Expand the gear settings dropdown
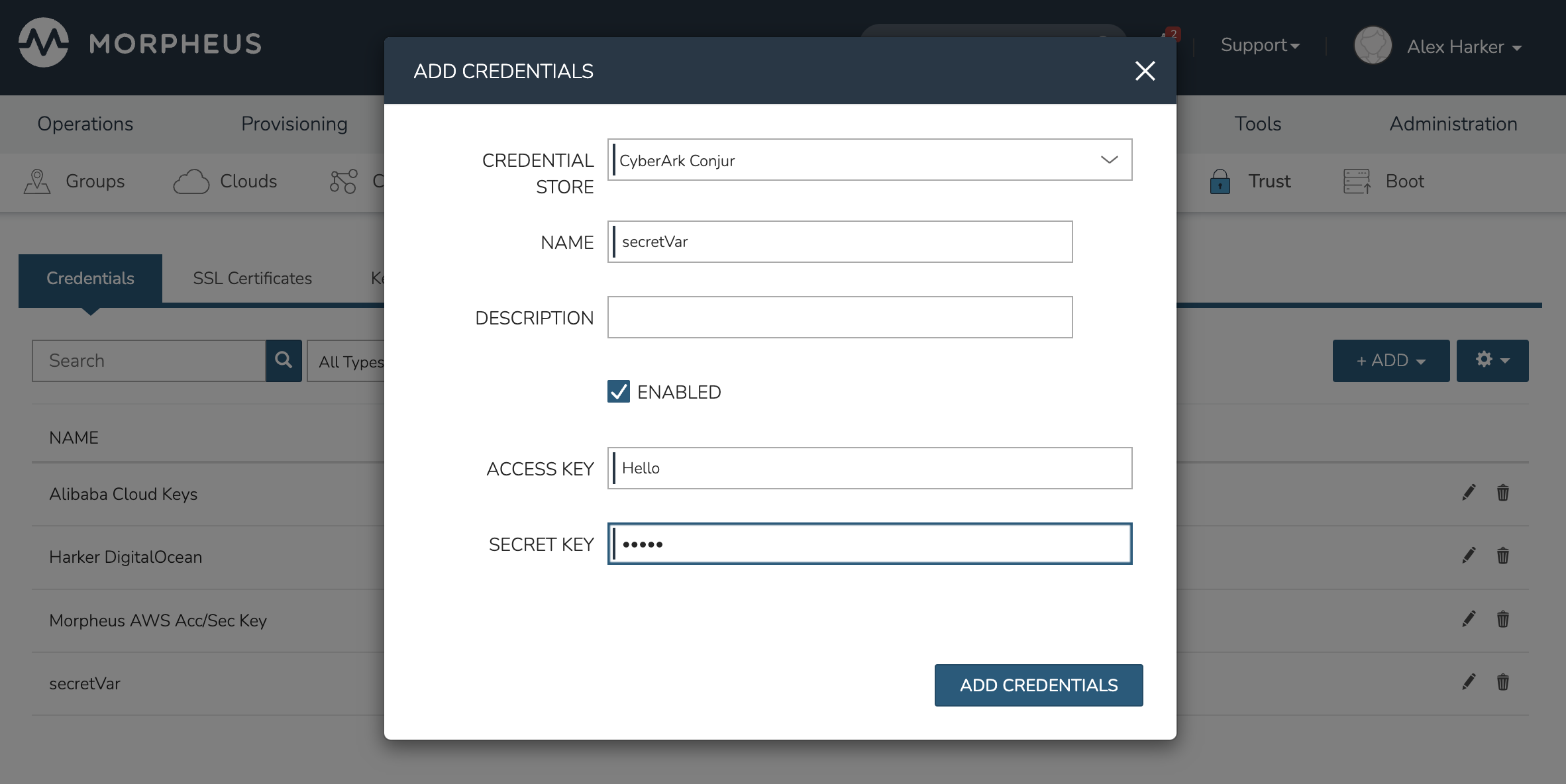Image resolution: width=1566 pixels, height=784 pixels. 1492,360
